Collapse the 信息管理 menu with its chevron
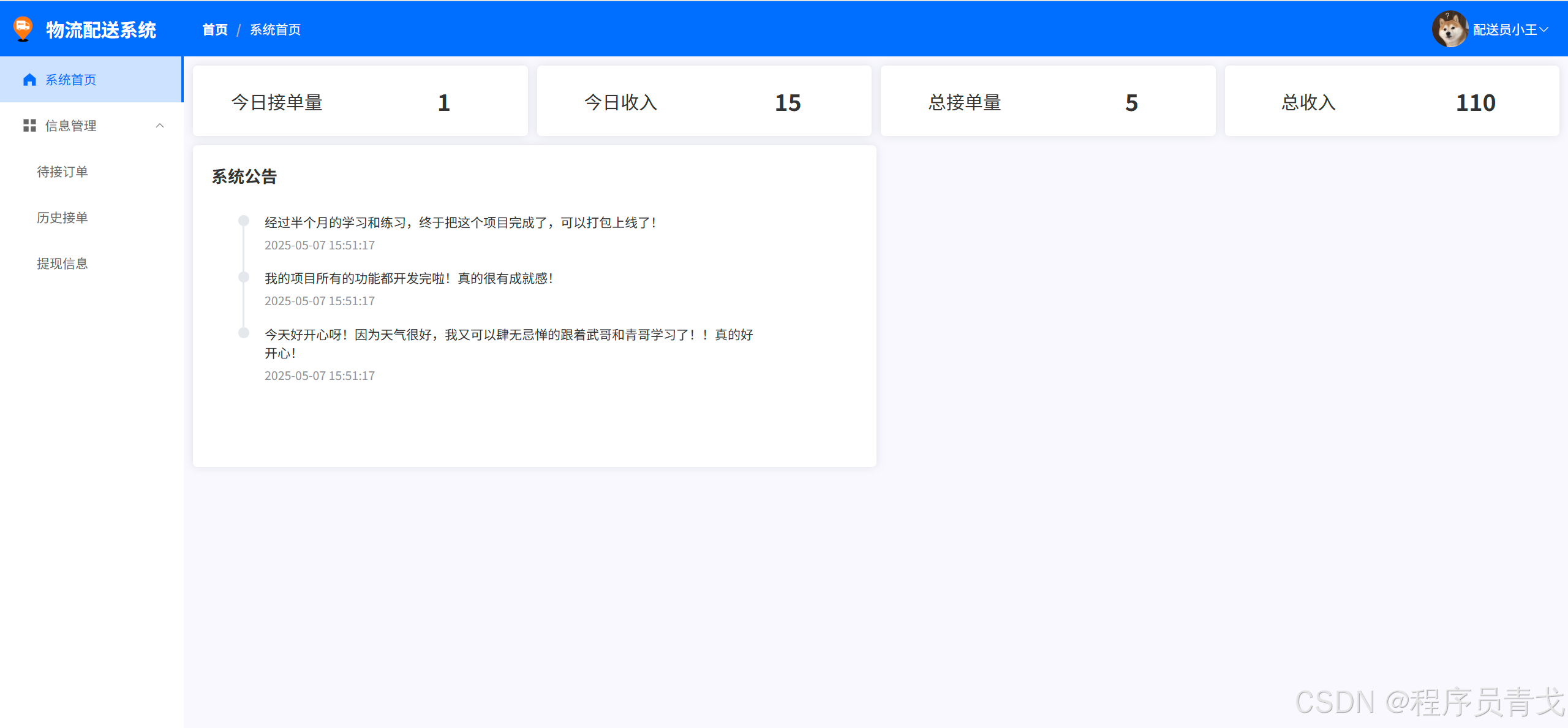Image resolution: width=1568 pixels, height=728 pixels. [160, 126]
